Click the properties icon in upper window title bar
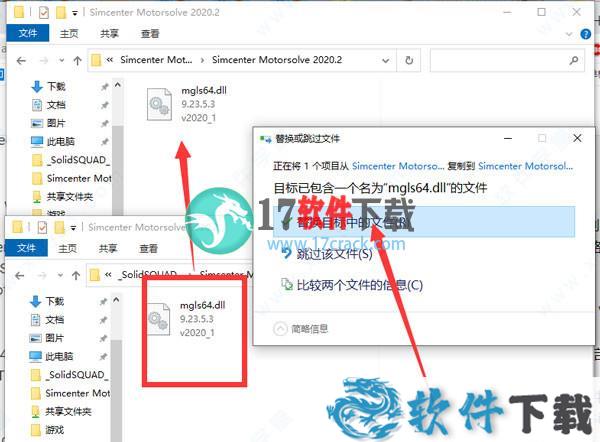Screen dimensions: 600x442 tap(44, 13)
